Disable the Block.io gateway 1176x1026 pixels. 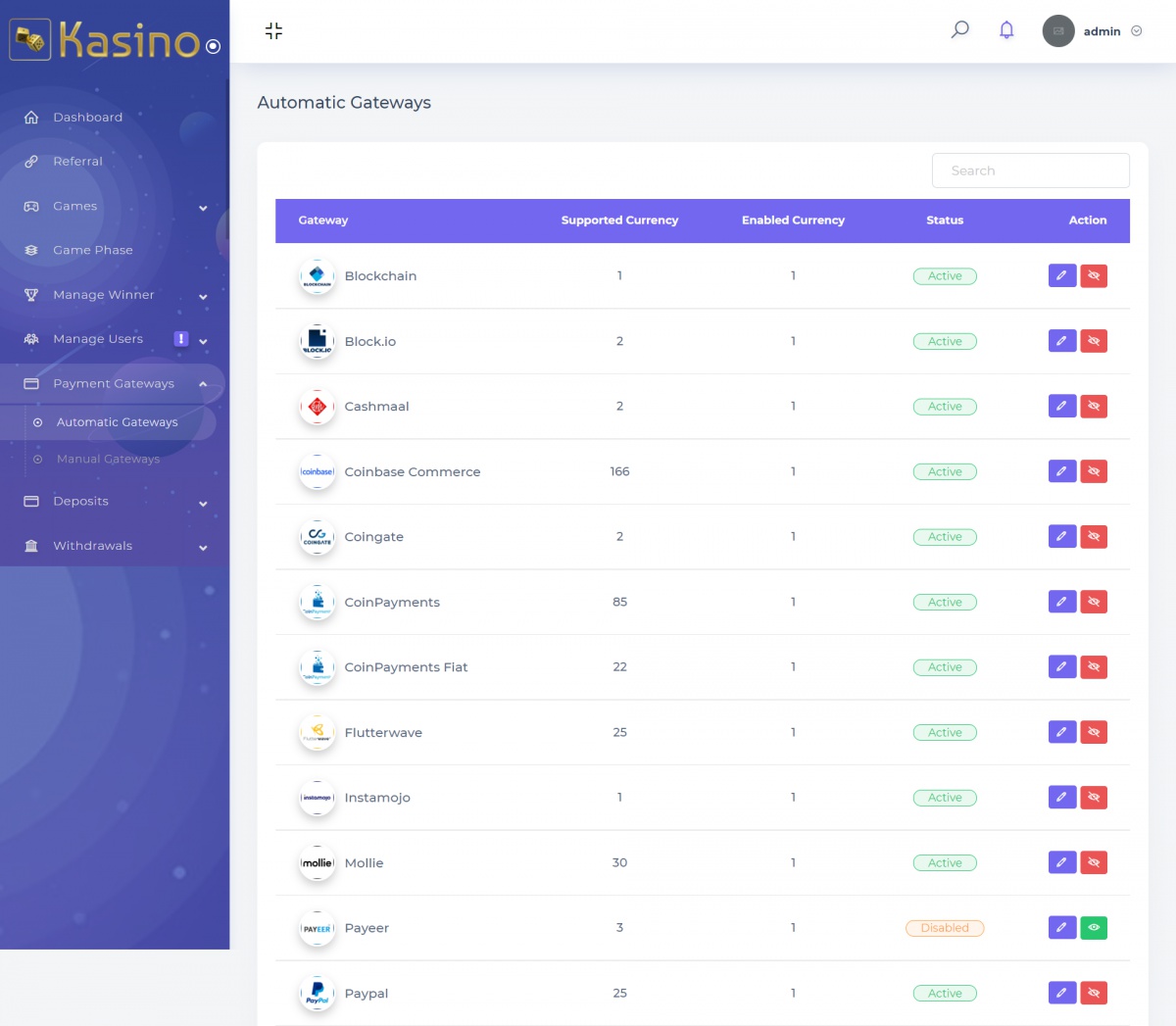tap(1094, 341)
